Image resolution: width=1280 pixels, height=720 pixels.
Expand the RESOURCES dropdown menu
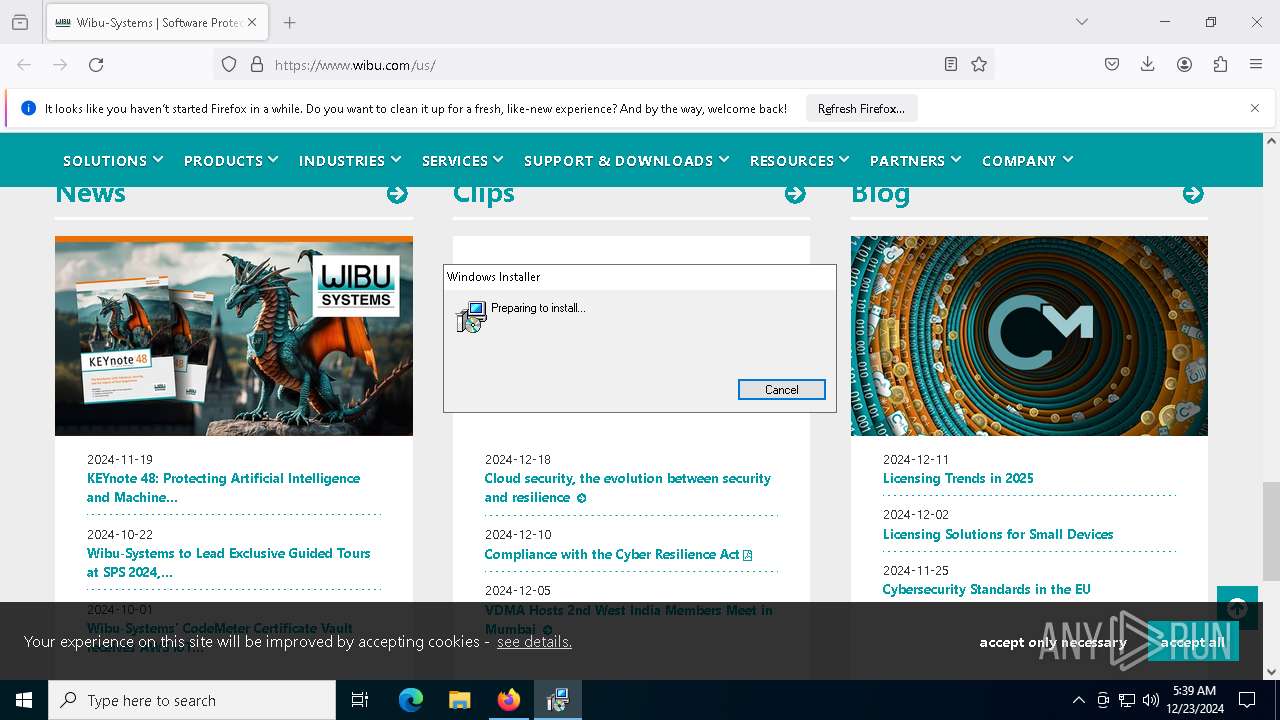pyautogui.click(x=800, y=160)
